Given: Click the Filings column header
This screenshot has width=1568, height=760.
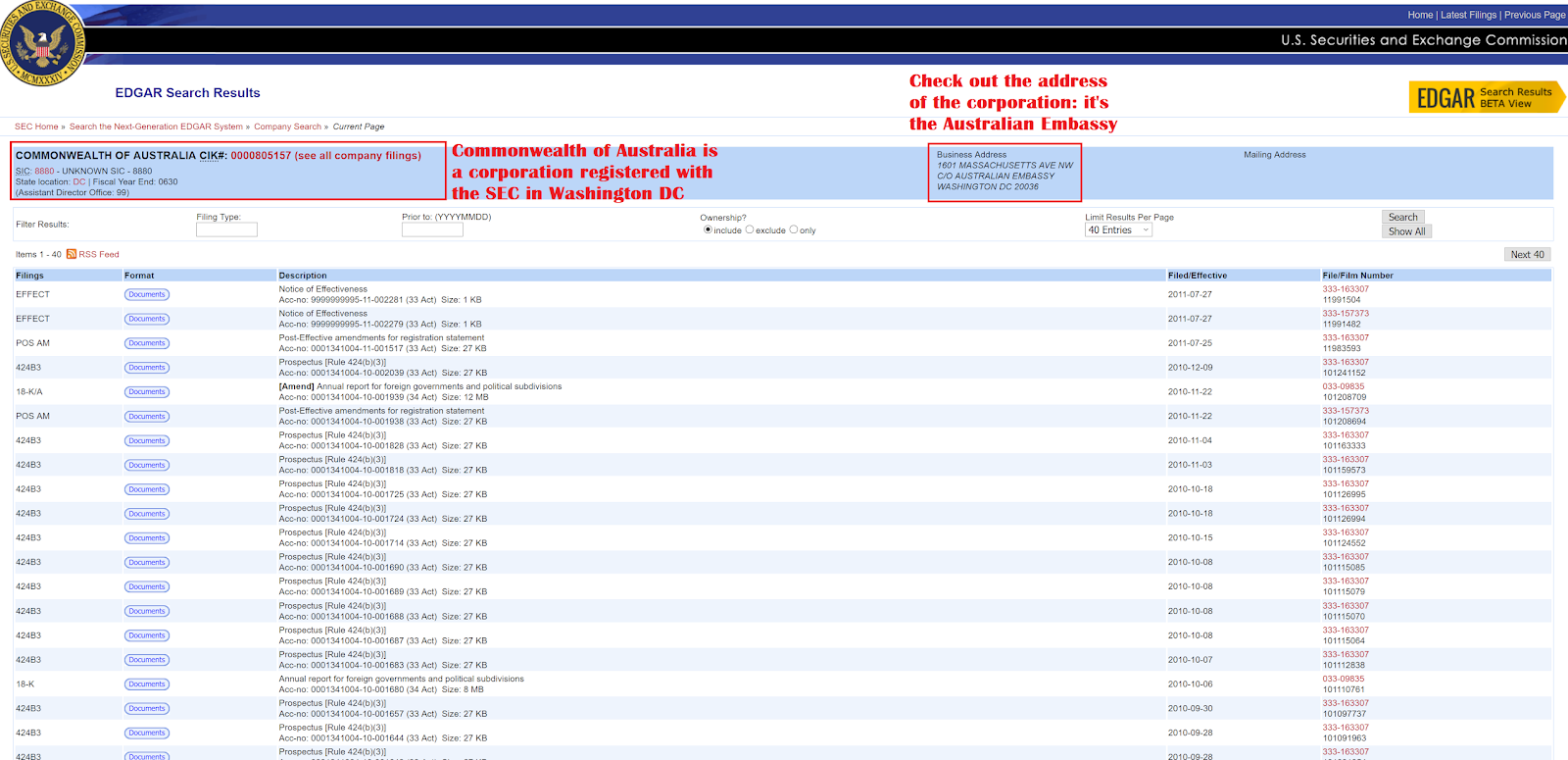Looking at the screenshot, I should coord(29,276).
